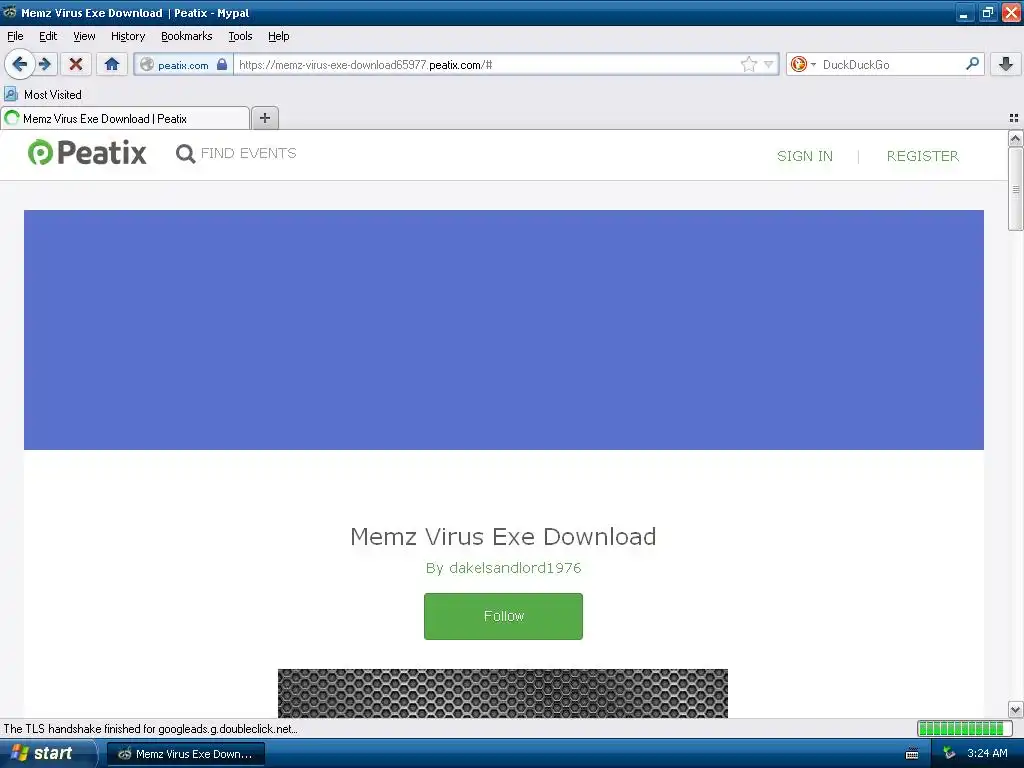Open a new tab with plus button

point(264,118)
